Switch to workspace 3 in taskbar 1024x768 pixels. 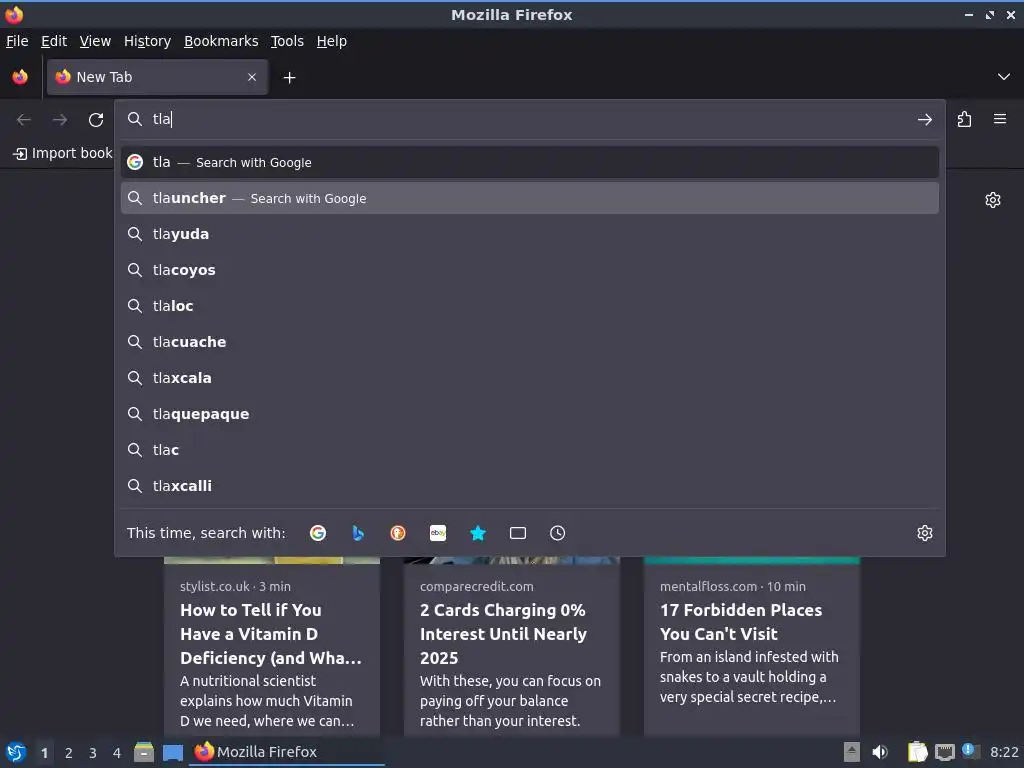click(93, 753)
